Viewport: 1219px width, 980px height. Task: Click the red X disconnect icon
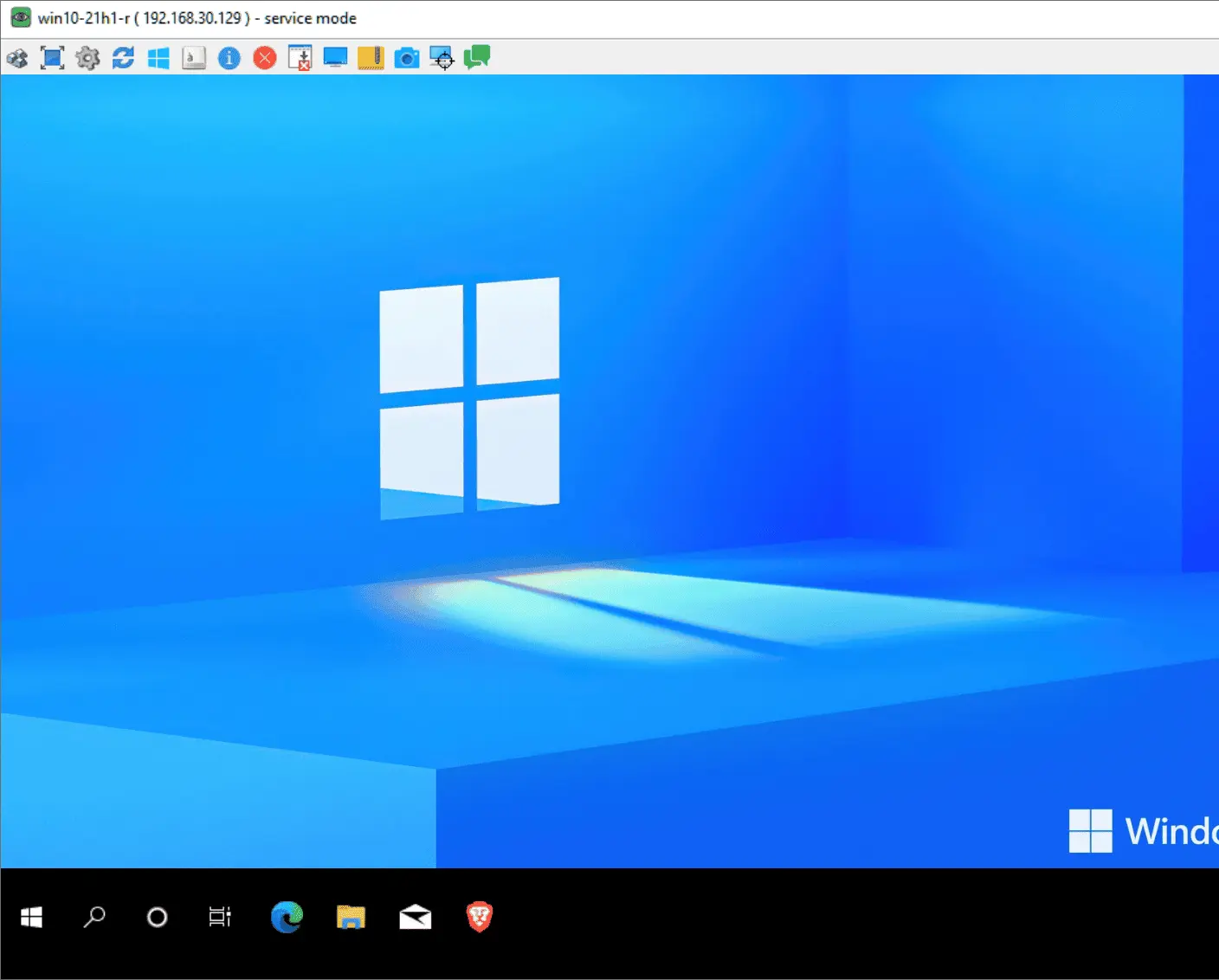[265, 58]
